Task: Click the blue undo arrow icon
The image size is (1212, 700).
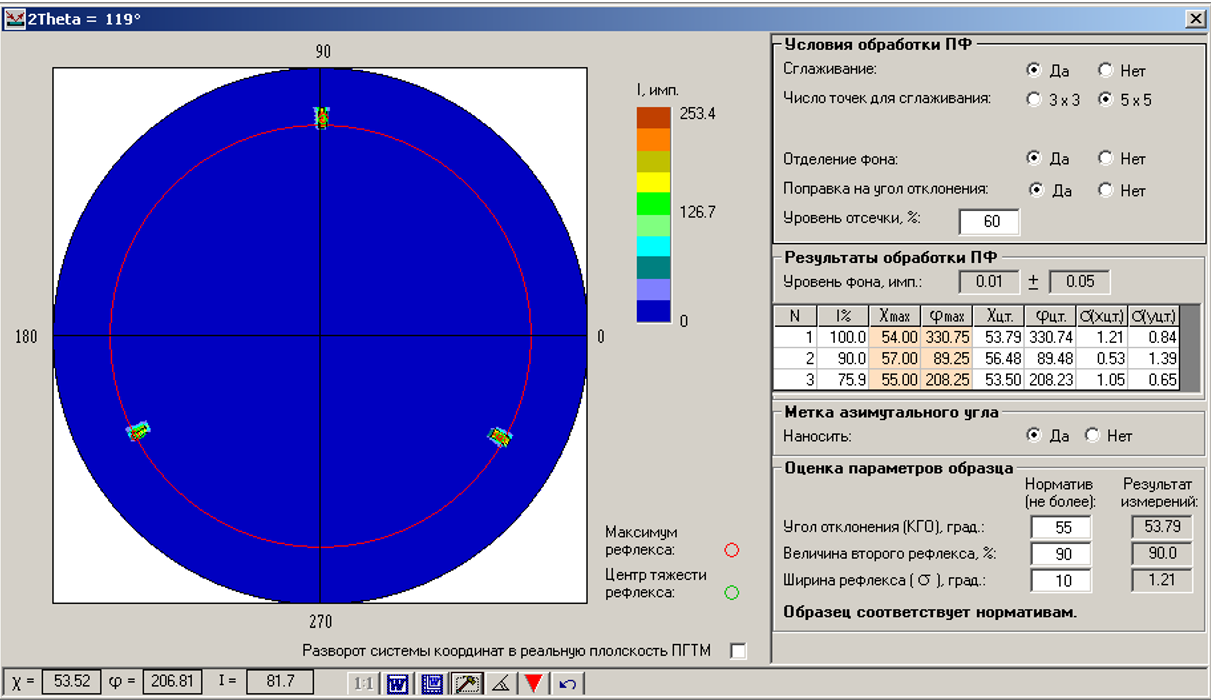Action: point(567,684)
